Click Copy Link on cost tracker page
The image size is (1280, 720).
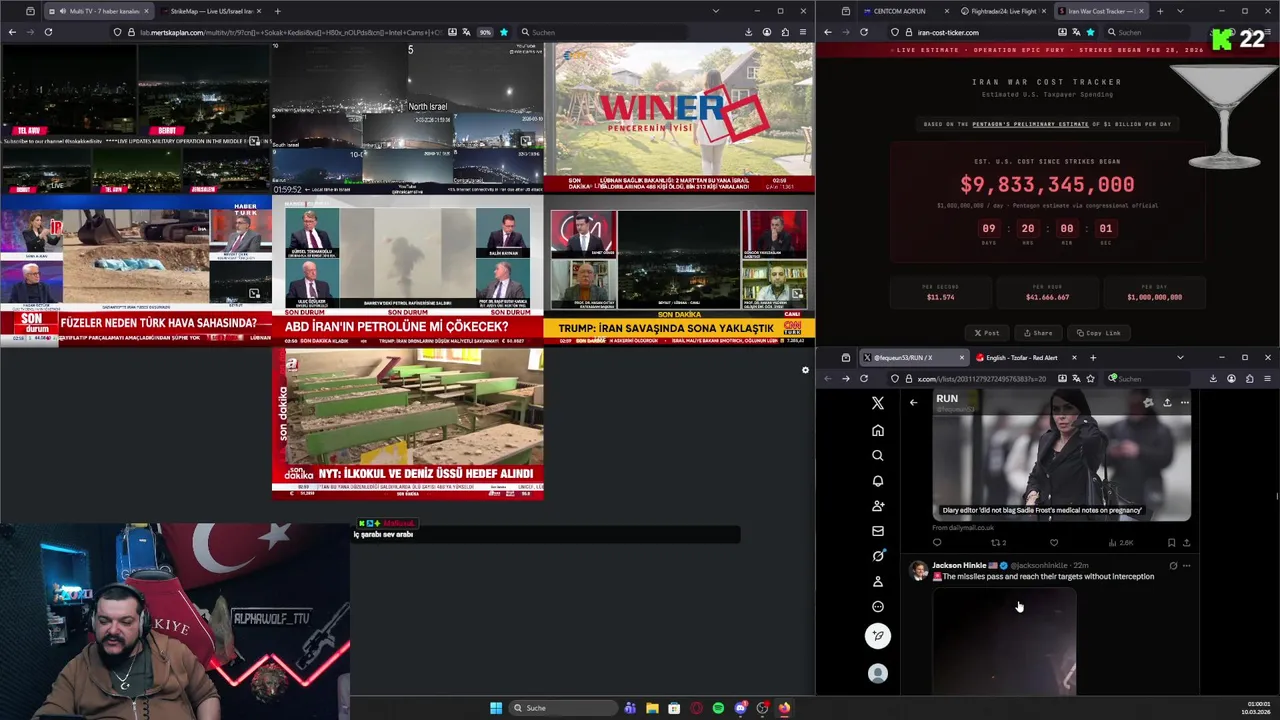(x=1097, y=333)
